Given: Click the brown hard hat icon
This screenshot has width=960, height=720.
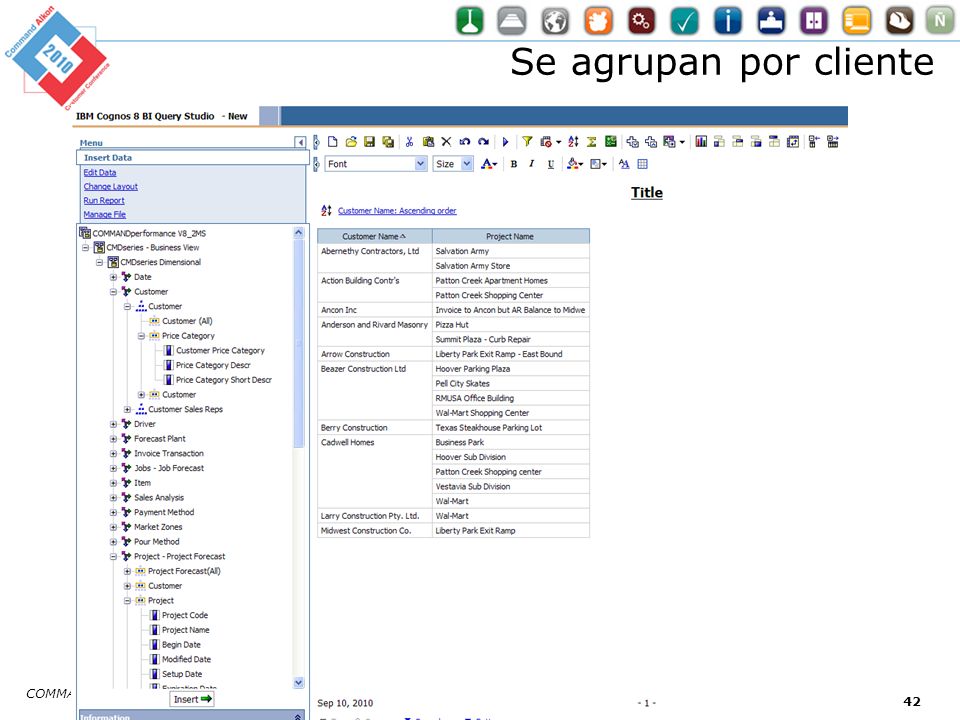Looking at the screenshot, I should click(x=900, y=21).
